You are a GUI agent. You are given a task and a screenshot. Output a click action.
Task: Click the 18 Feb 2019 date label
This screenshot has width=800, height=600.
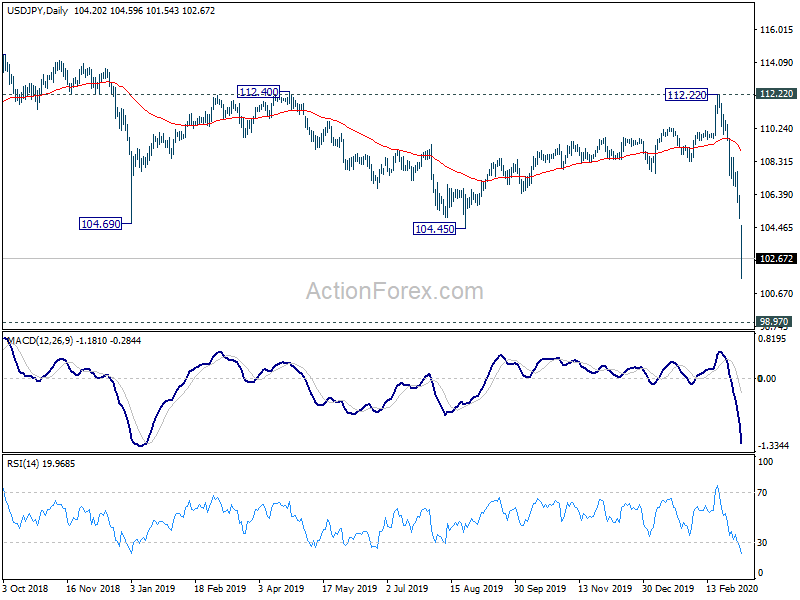tap(220, 588)
